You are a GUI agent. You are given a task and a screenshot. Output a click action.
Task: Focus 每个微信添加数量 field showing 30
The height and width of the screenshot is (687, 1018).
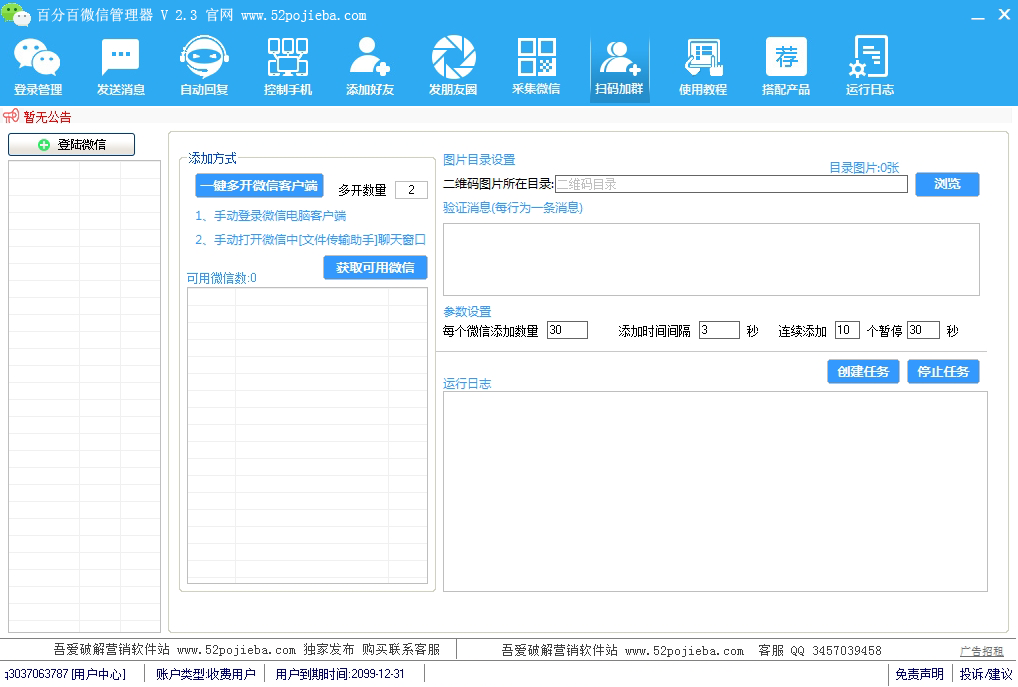click(567, 330)
